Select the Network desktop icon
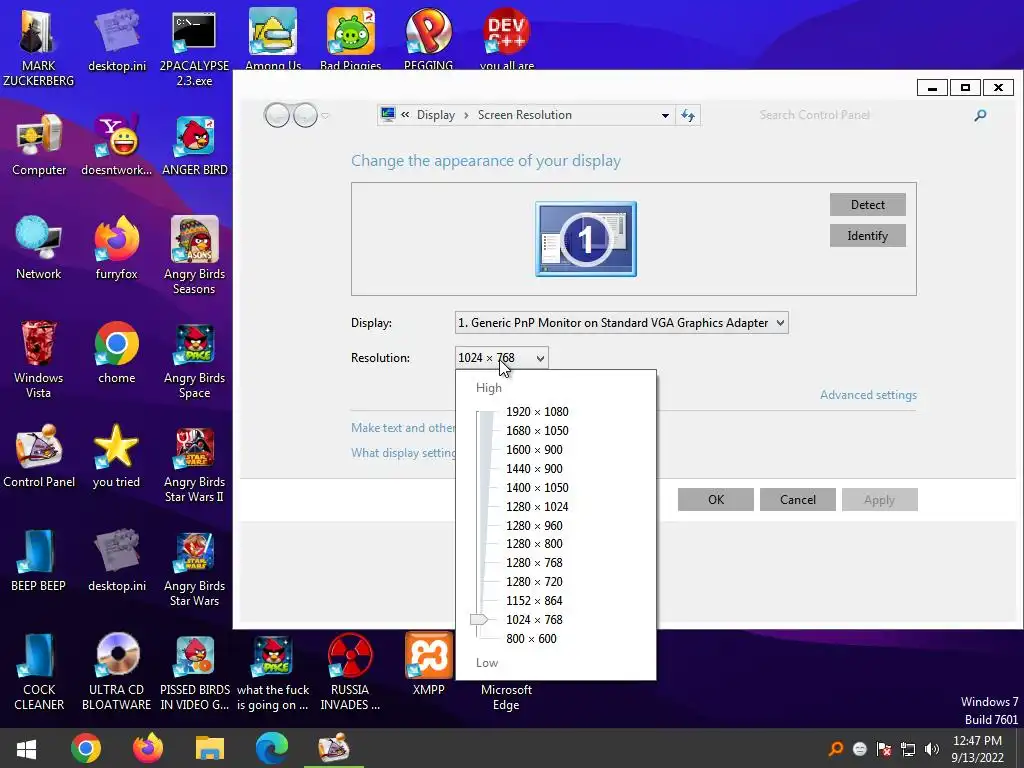The image size is (1024, 768). (39, 248)
